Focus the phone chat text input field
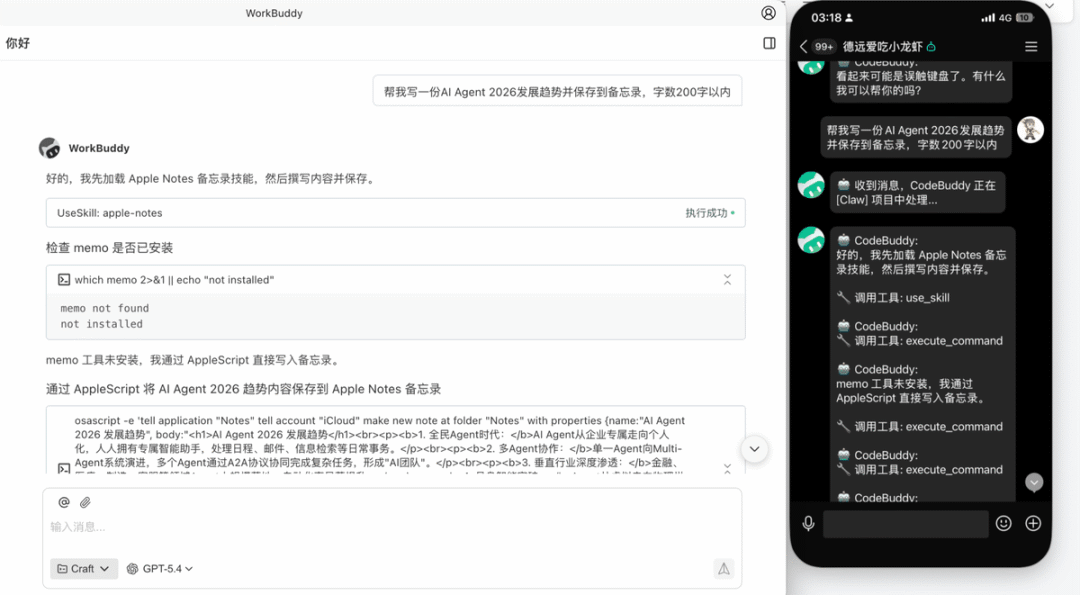 tap(906, 524)
